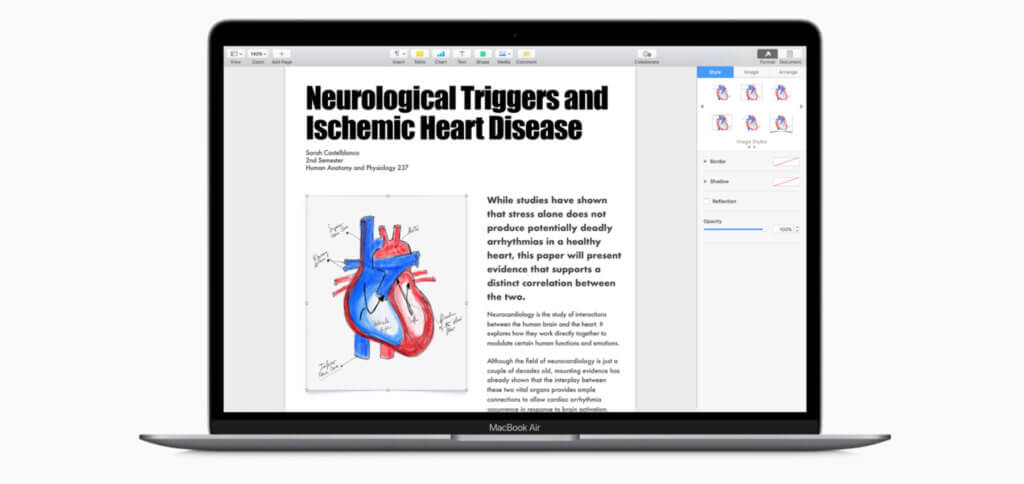Add a Text box from the toolbar
The height and width of the screenshot is (484, 1024).
point(462,54)
